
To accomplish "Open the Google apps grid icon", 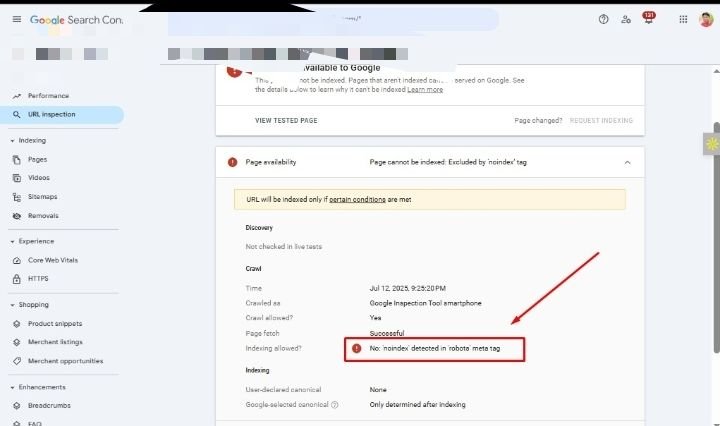I will [x=682, y=19].
